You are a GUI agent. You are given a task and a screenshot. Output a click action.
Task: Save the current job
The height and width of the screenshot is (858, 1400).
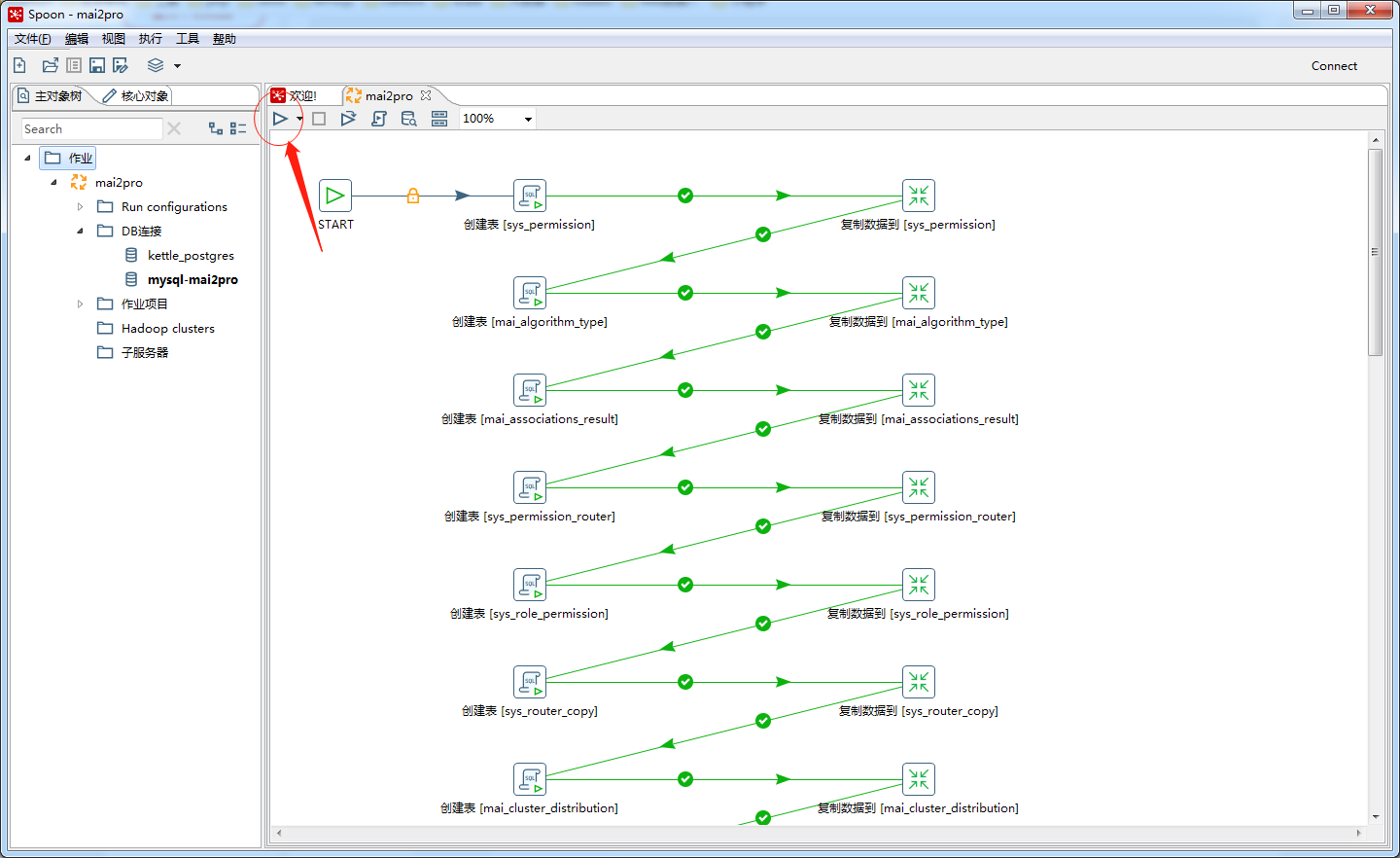coord(96,64)
